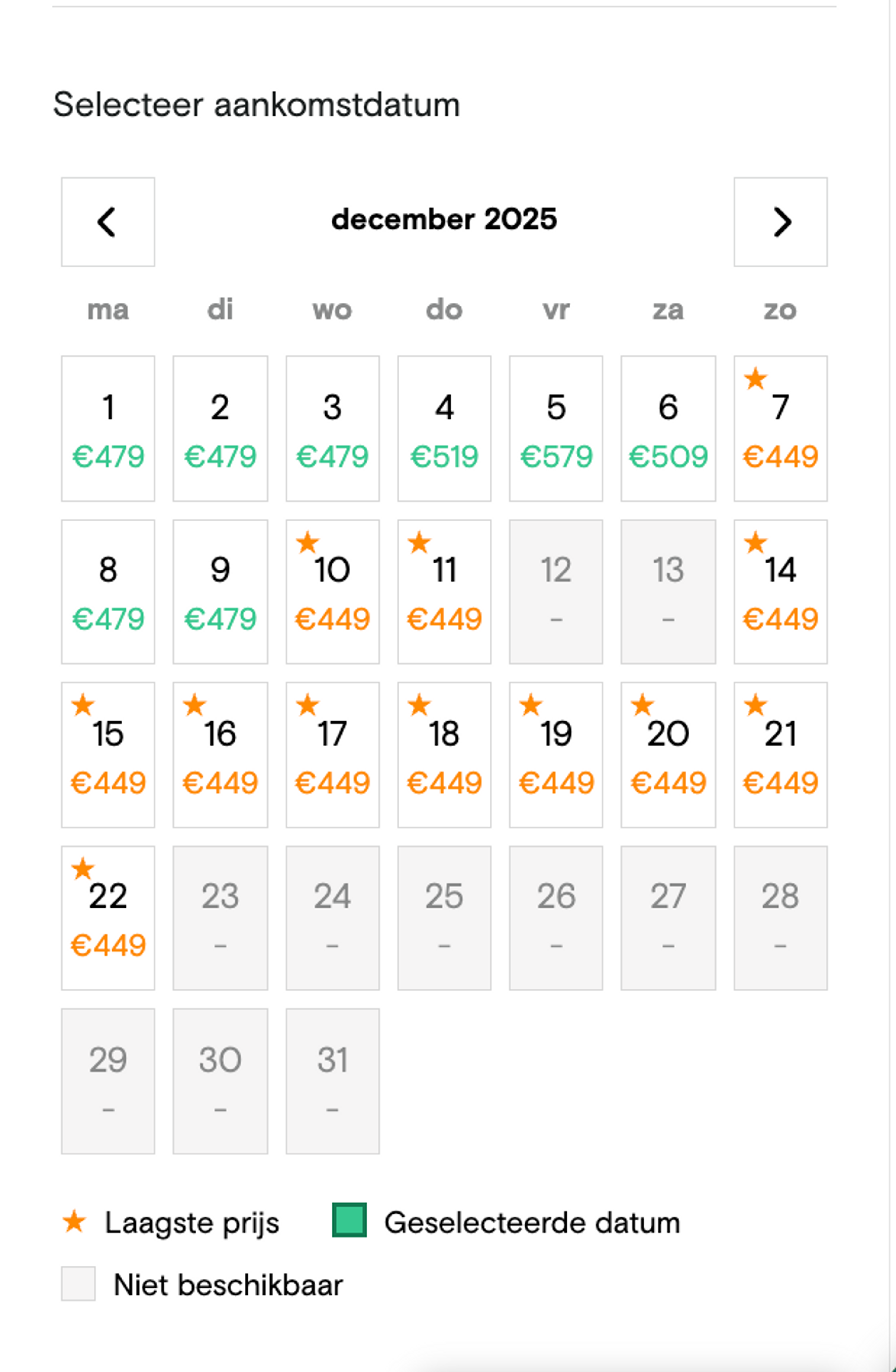Select December 9 at €479
The image size is (896, 1372).
pyautogui.click(x=220, y=591)
